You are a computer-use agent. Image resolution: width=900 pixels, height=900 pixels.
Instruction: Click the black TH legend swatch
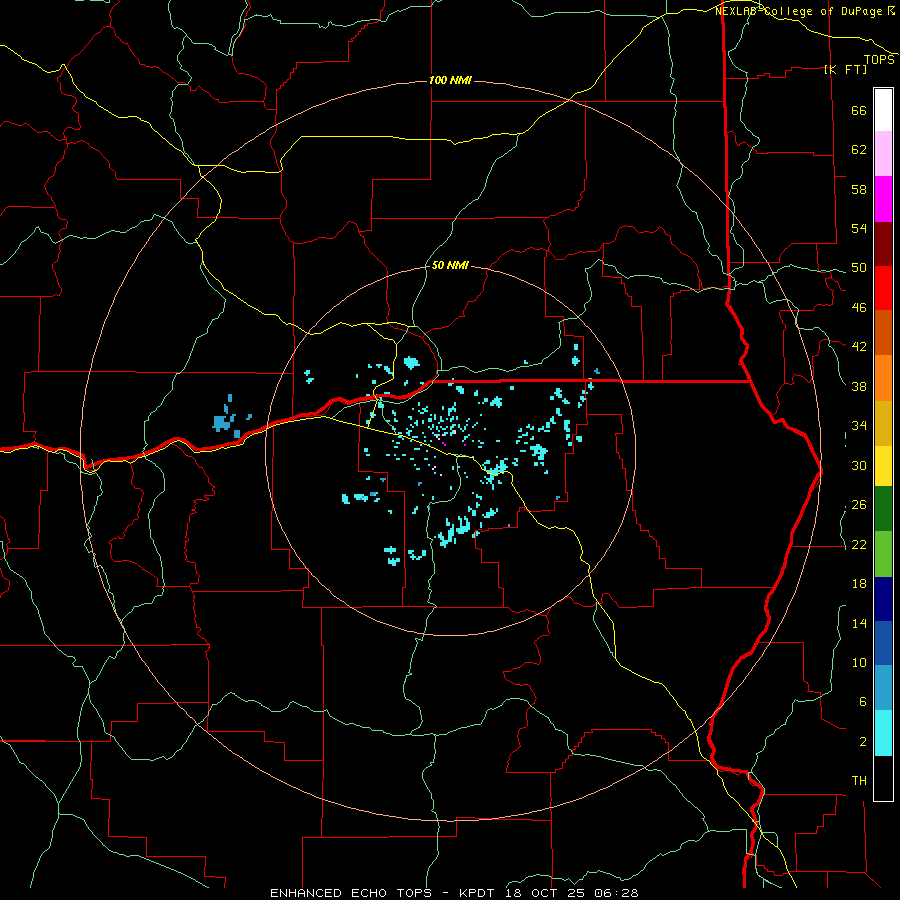click(883, 778)
